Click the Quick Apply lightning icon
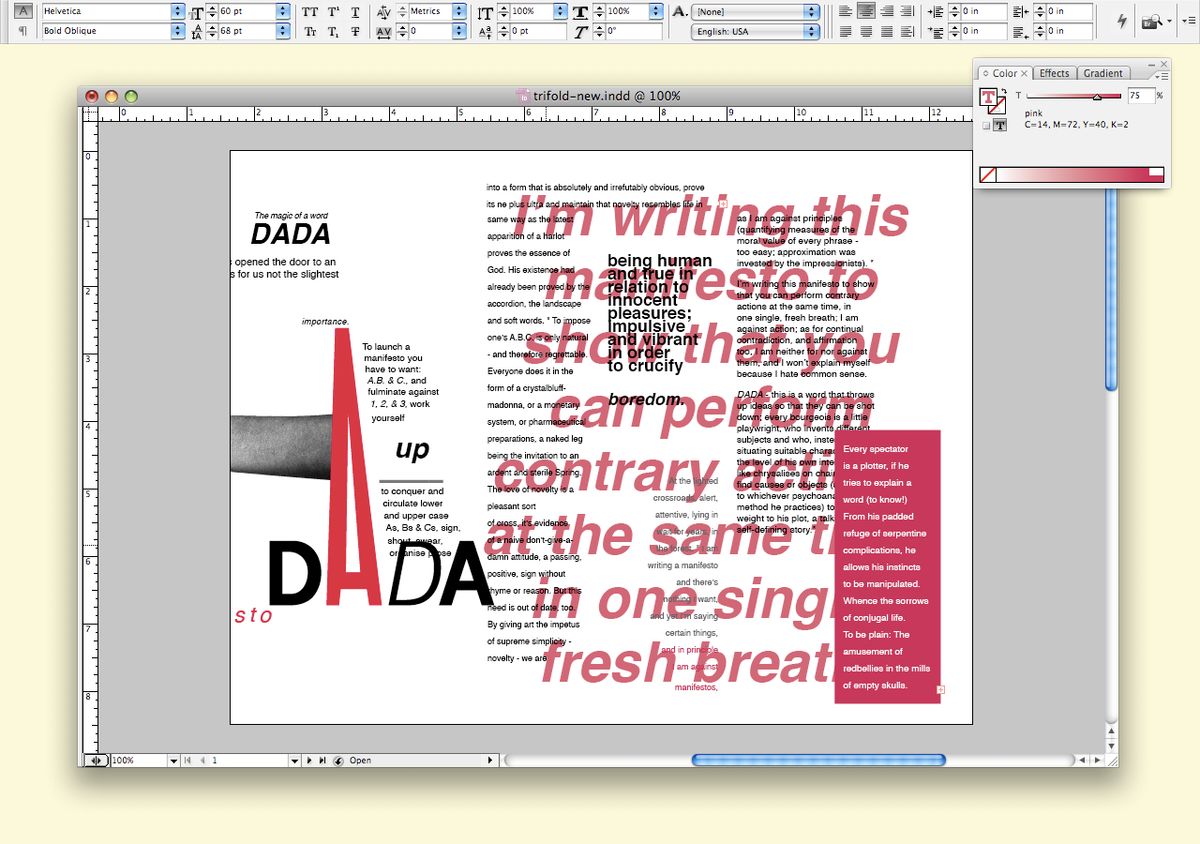Screen dimensions: 1200x844 coord(1122,21)
